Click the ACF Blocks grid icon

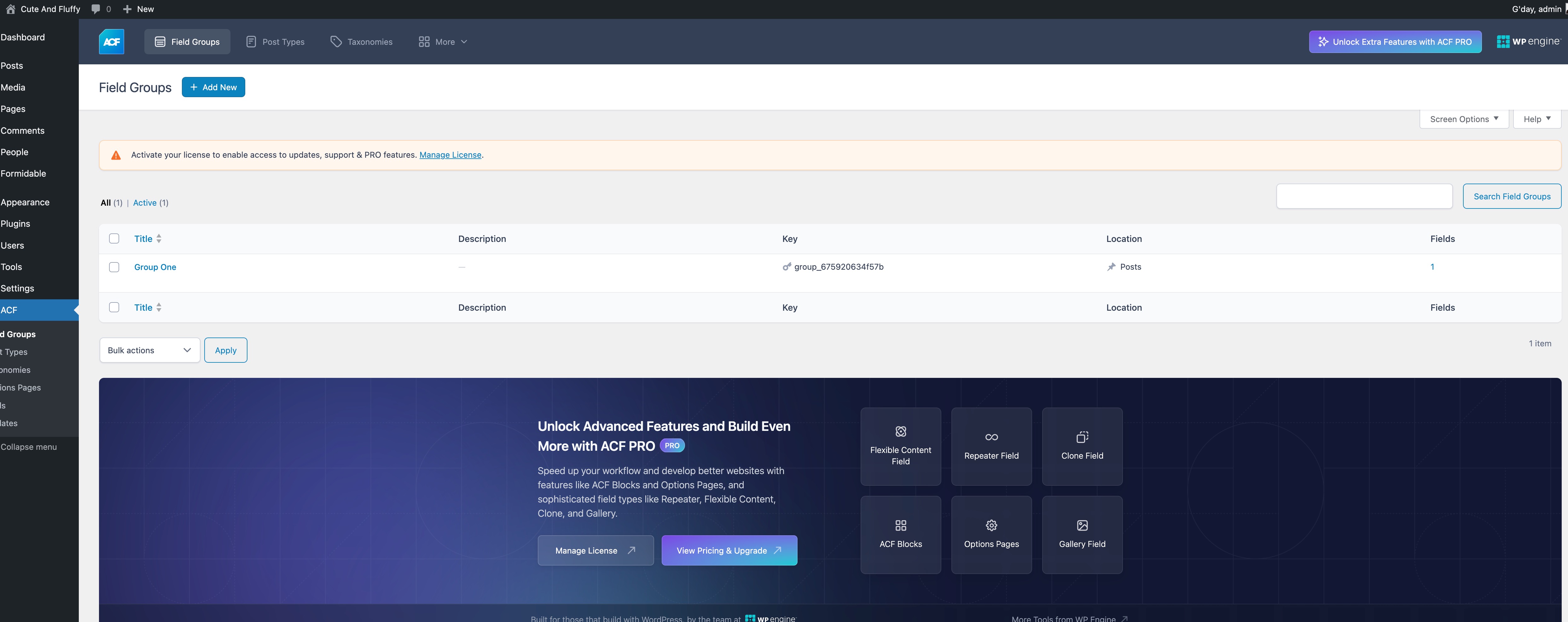coord(901,525)
